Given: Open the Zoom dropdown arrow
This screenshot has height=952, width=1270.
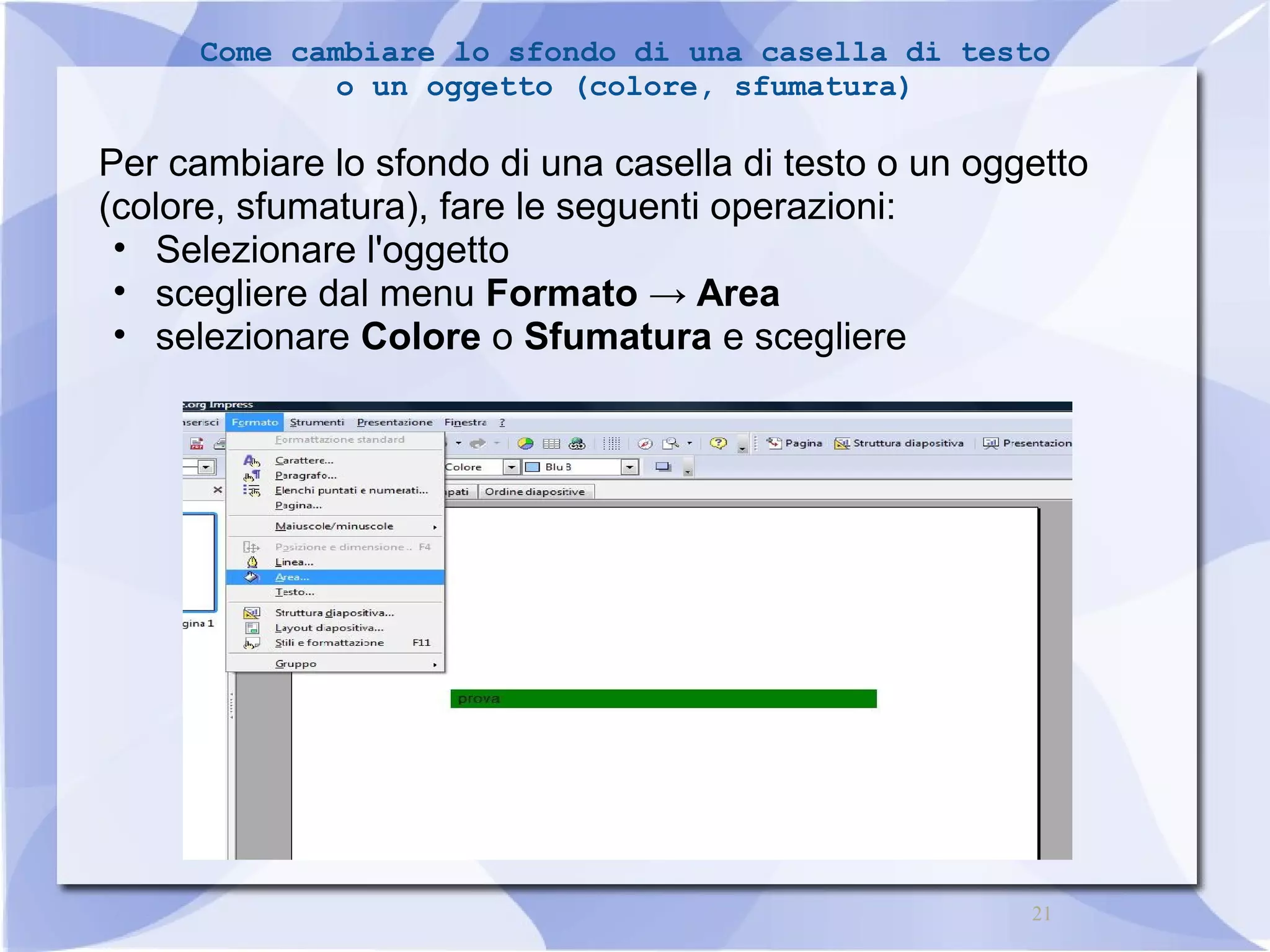Looking at the screenshot, I should coord(690,443).
